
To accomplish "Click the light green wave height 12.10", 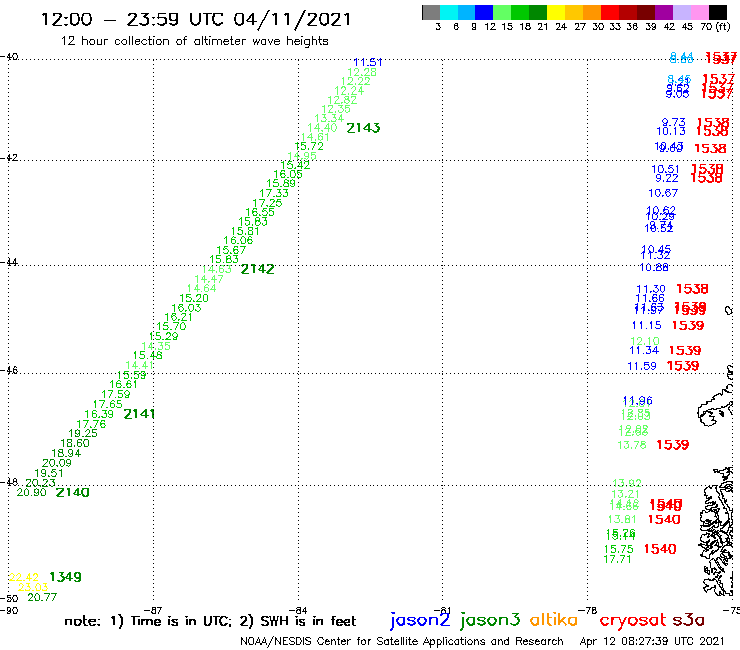I will [645, 341].
